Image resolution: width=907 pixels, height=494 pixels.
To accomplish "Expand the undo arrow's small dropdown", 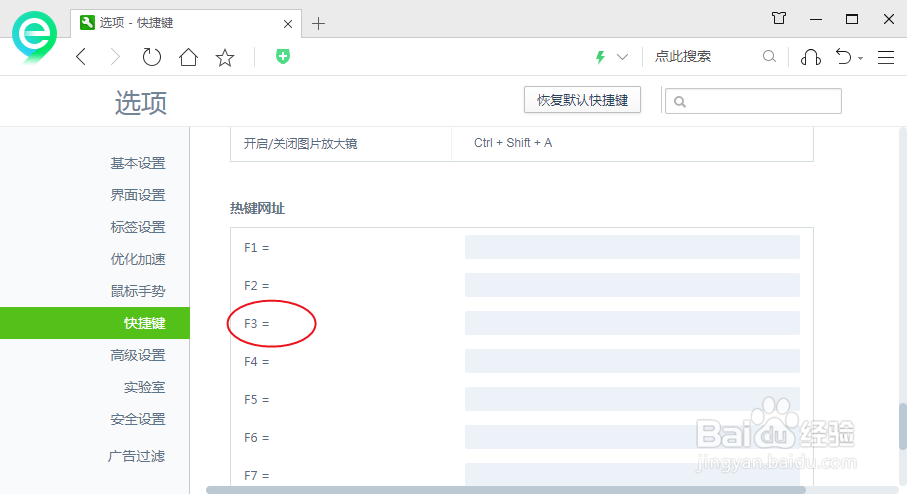I will pyautogui.click(x=860, y=58).
